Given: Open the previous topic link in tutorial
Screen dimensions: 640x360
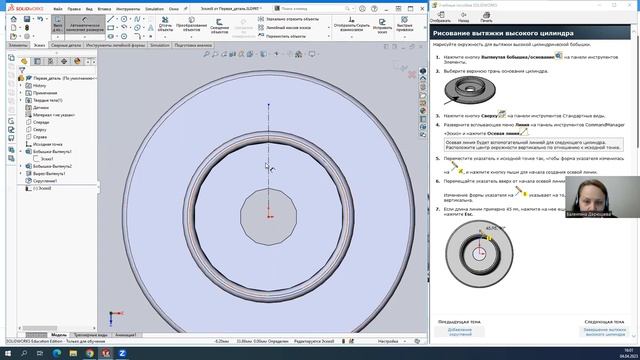Looking at the screenshot, I should pyautogui.click(x=460, y=332).
